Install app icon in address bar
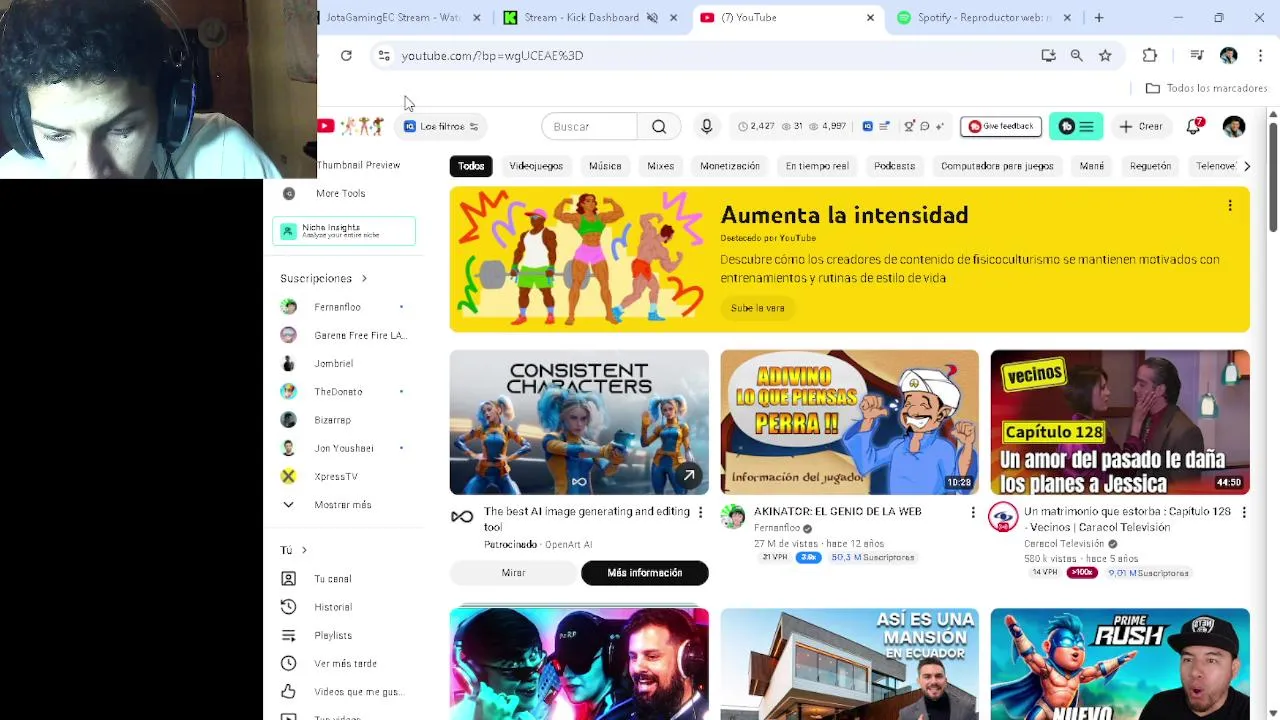 pyautogui.click(x=1048, y=56)
